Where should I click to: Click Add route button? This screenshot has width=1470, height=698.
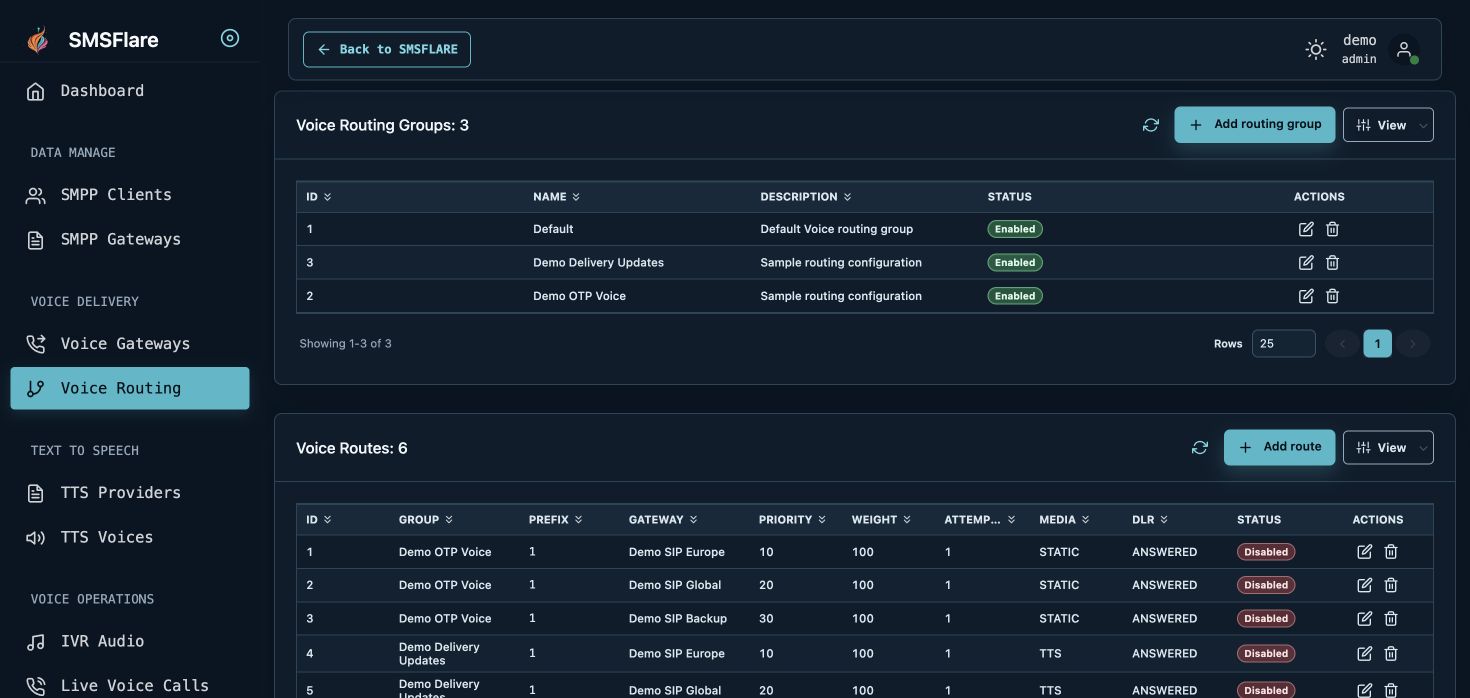[x=1280, y=448]
